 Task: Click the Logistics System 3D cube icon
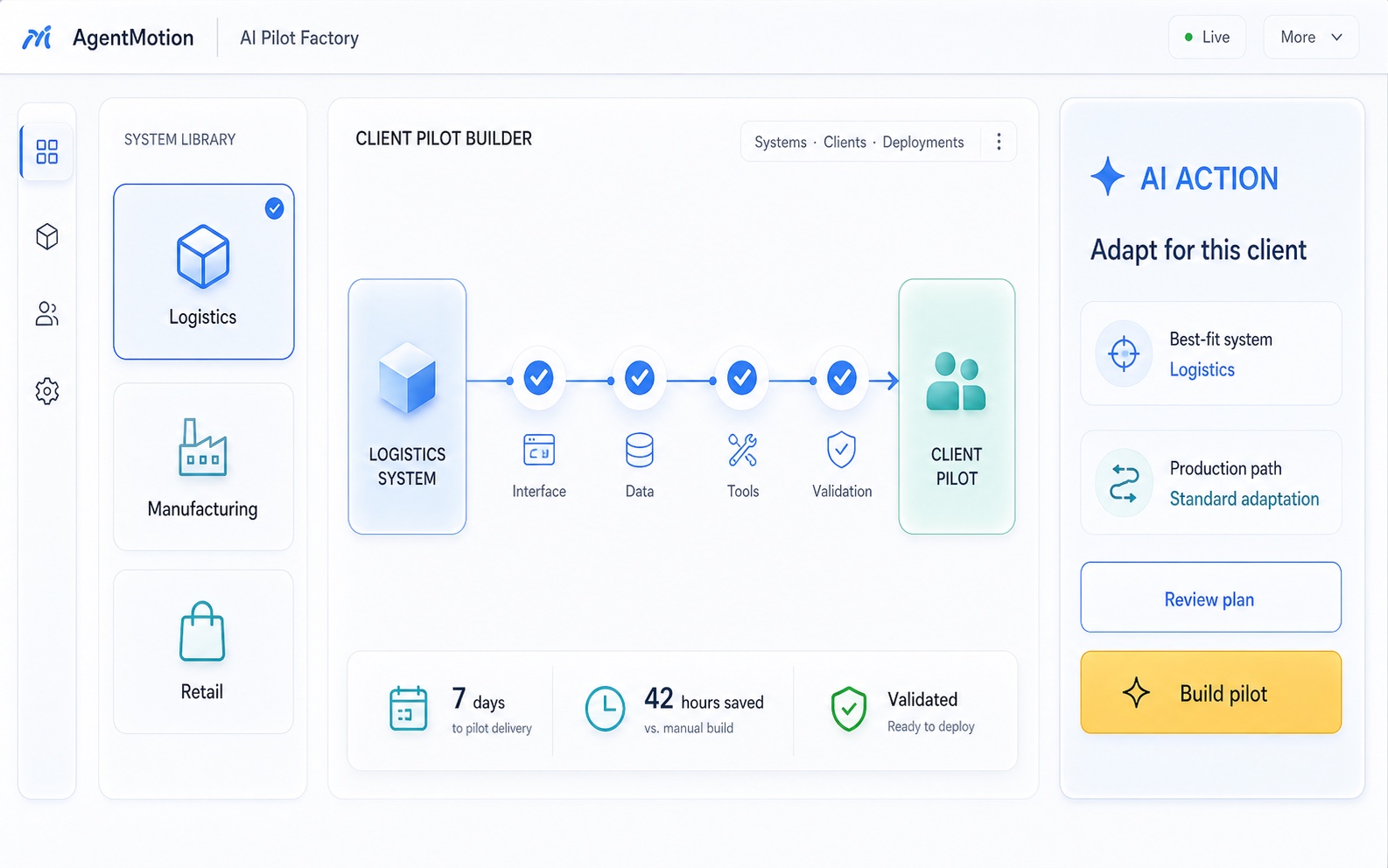click(407, 378)
